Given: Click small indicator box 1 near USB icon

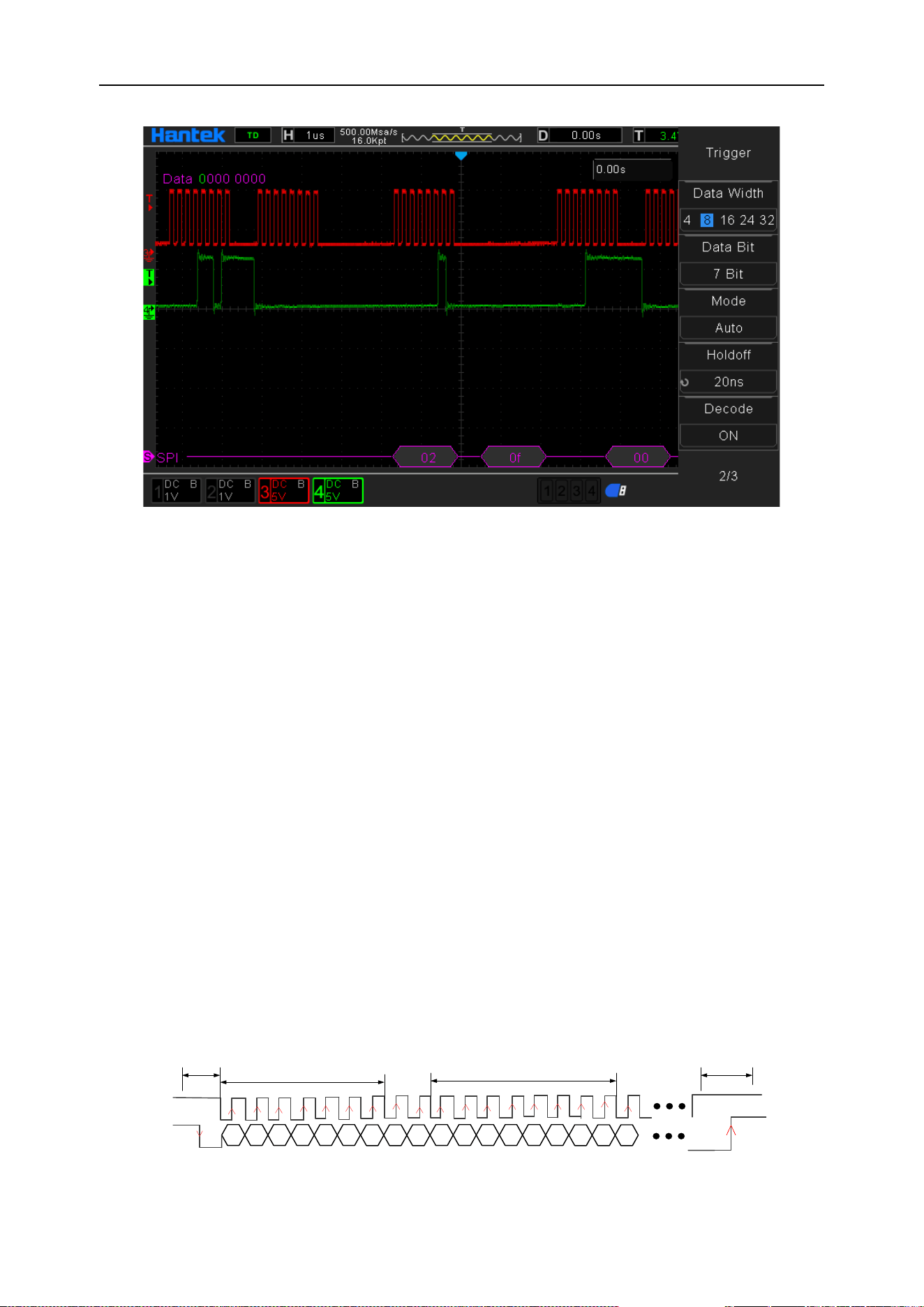Looking at the screenshot, I should click(546, 492).
